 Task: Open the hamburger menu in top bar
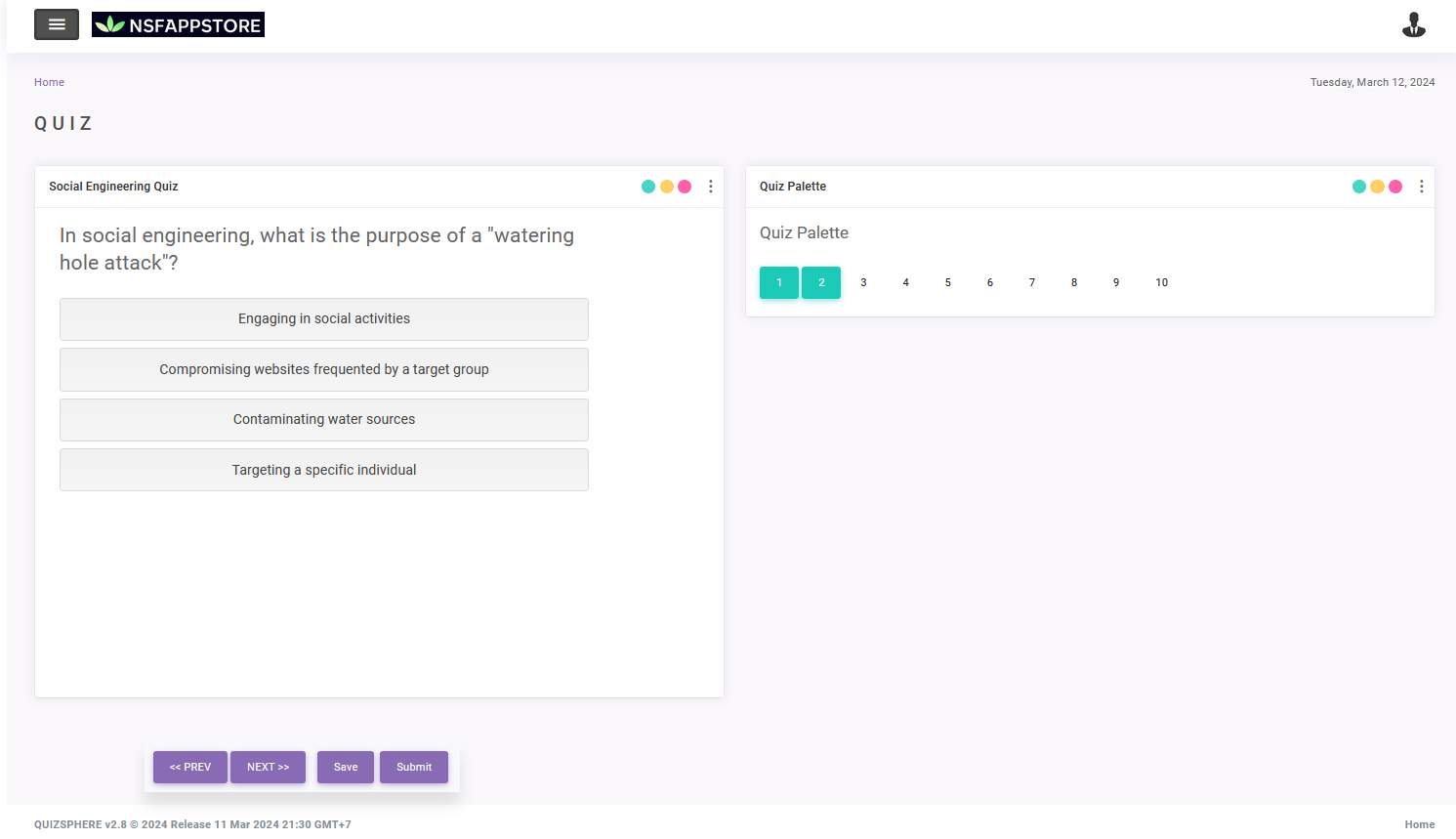tap(57, 24)
